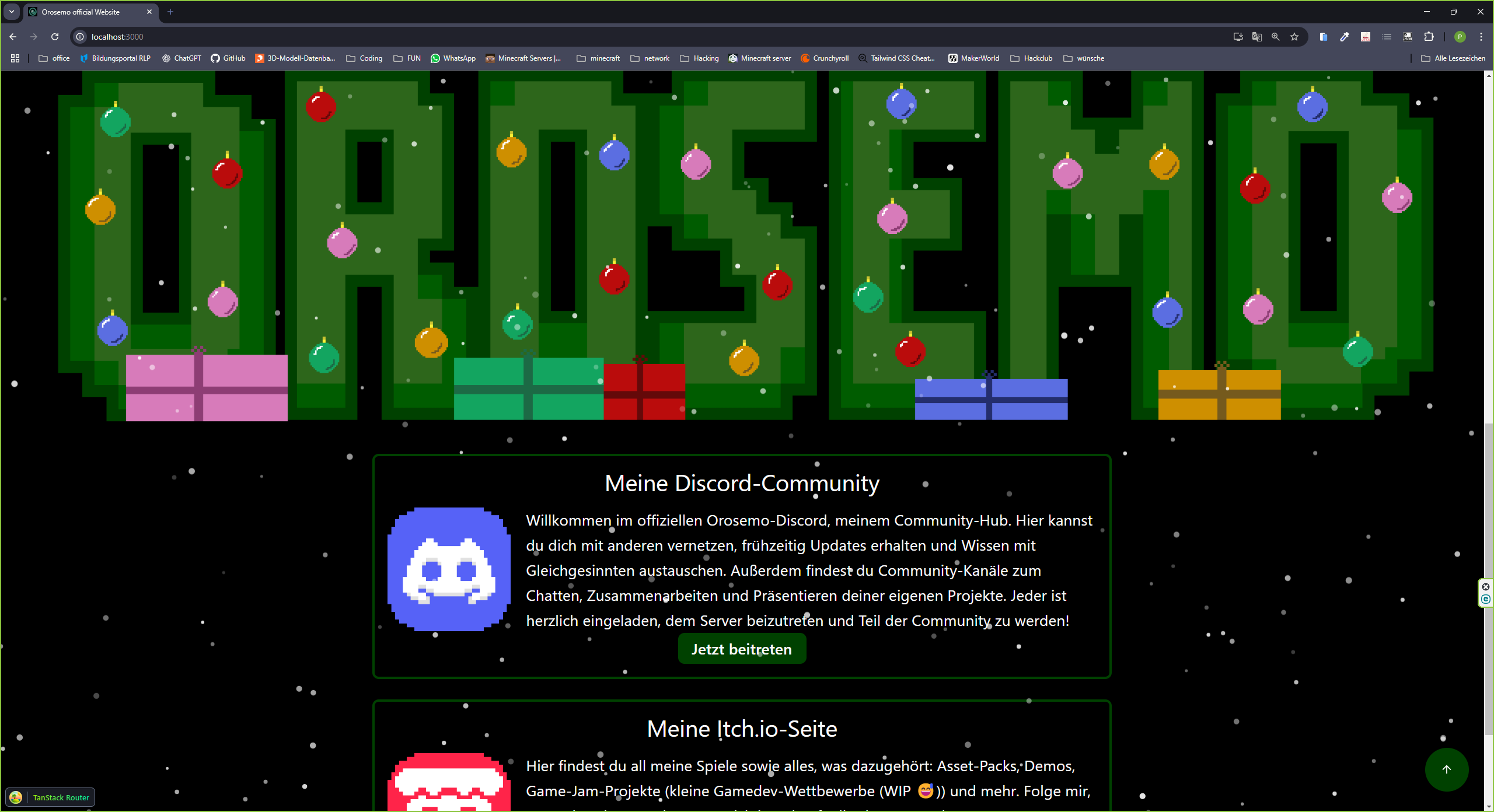Reload the localhost page
This screenshot has width=1494, height=812.
click(x=55, y=37)
